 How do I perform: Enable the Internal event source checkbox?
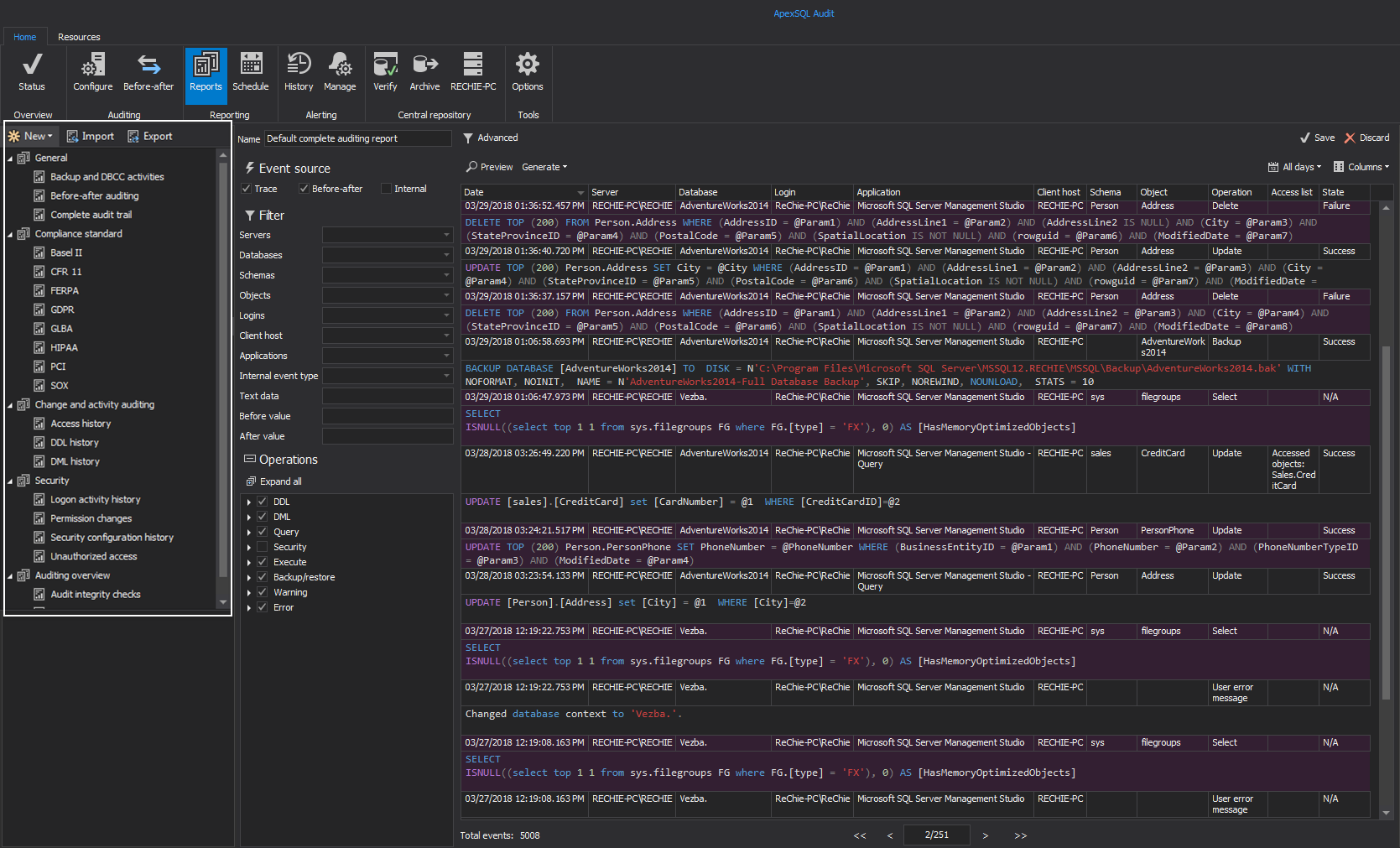387,189
